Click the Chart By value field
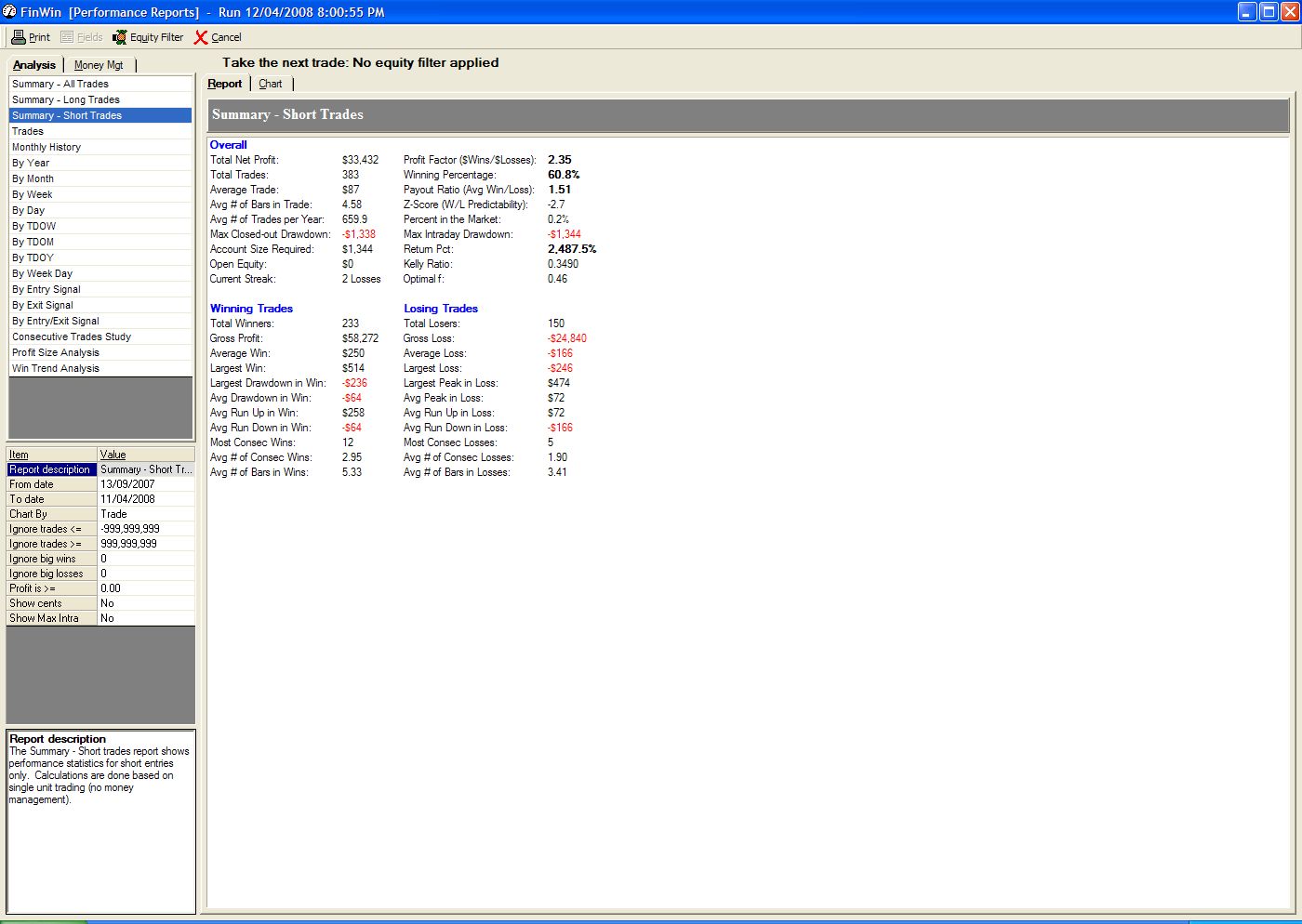This screenshot has width=1302, height=924. click(x=145, y=514)
